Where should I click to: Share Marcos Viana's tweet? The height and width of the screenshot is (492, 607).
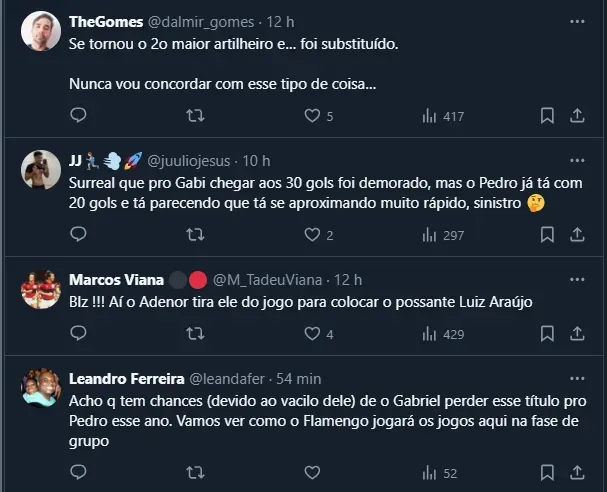(x=577, y=334)
